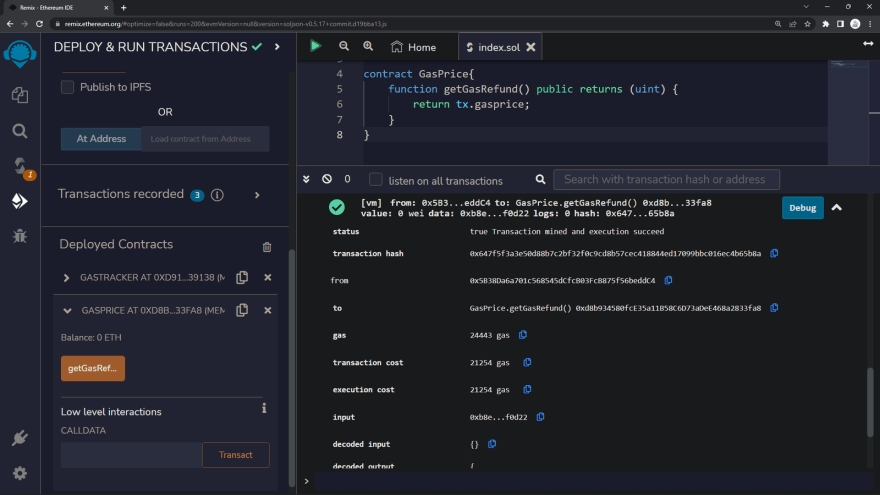Expand the Transactions recorded section
Viewport: 880px width, 495px height.
pos(257,195)
